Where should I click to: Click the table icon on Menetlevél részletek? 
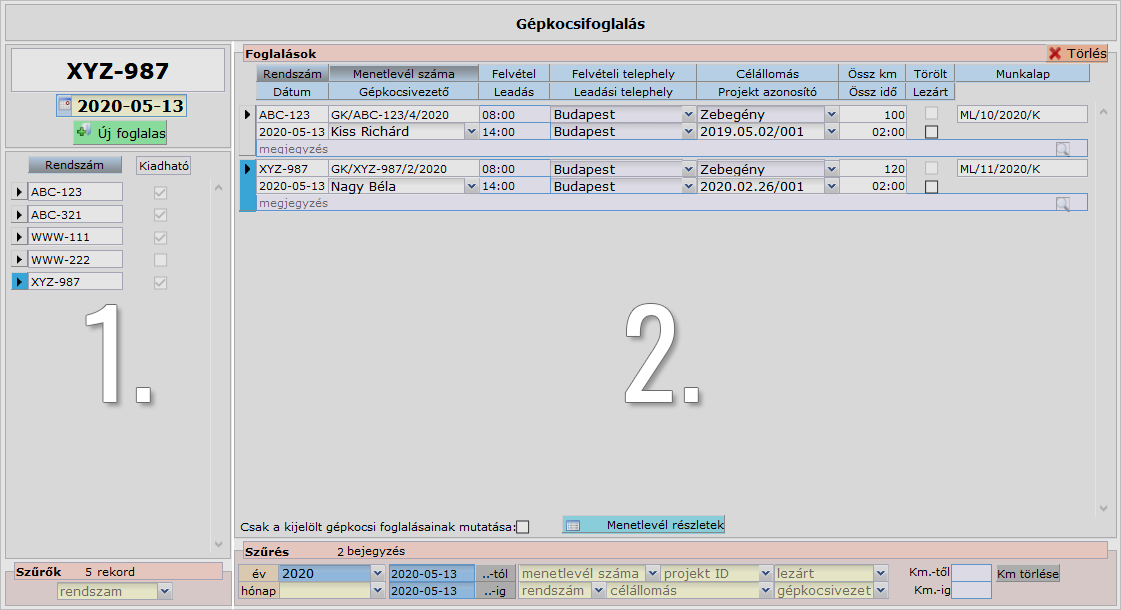[574, 525]
